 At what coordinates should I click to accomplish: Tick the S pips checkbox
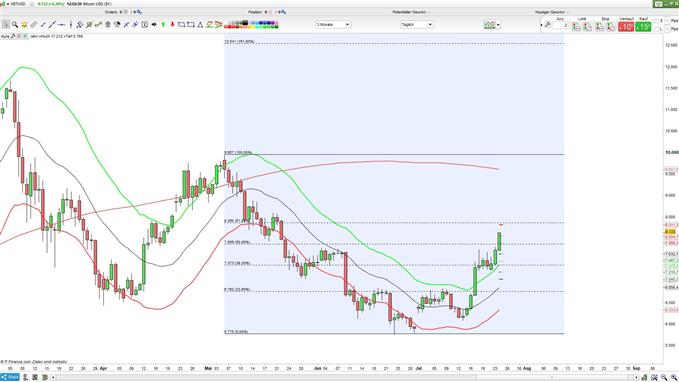[656, 20]
